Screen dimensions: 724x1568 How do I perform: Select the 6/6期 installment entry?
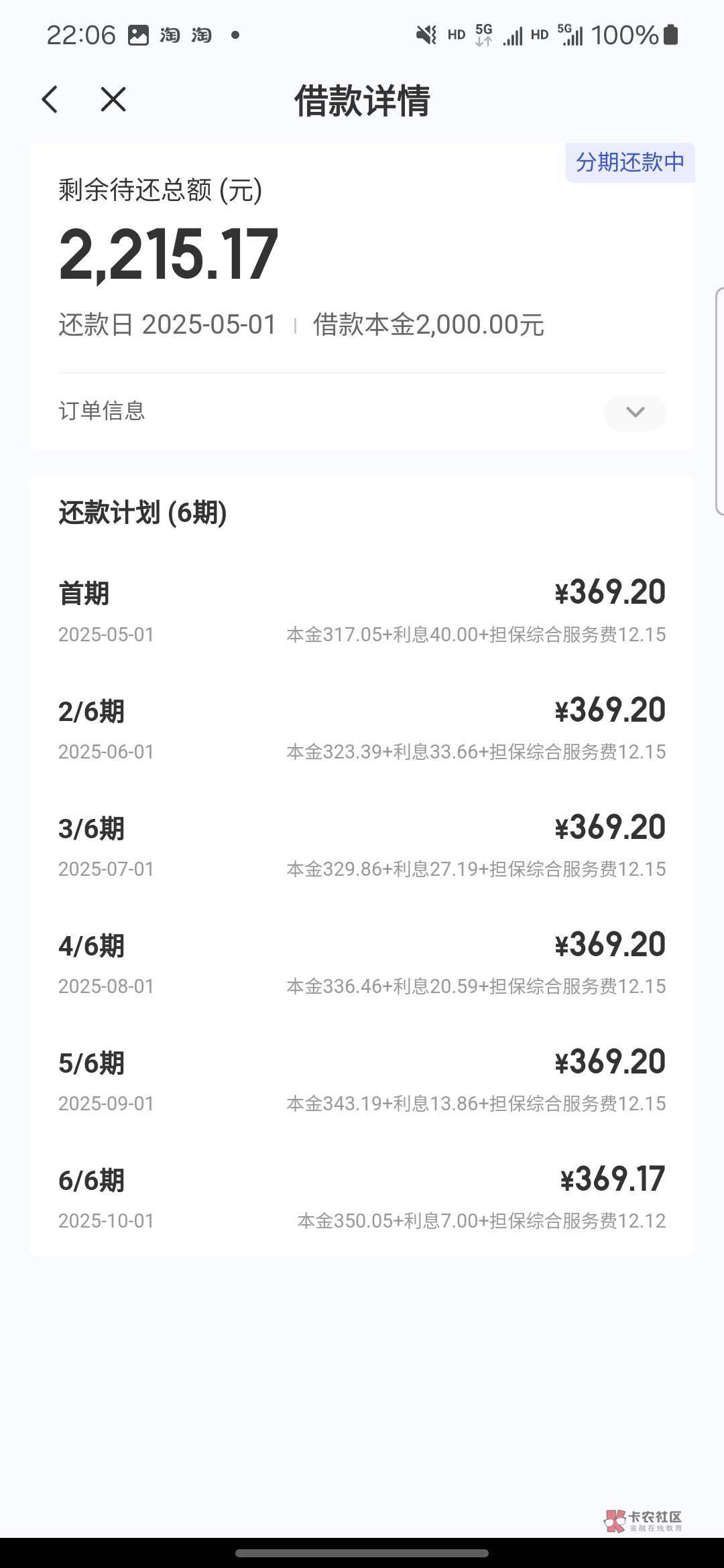tap(362, 1198)
